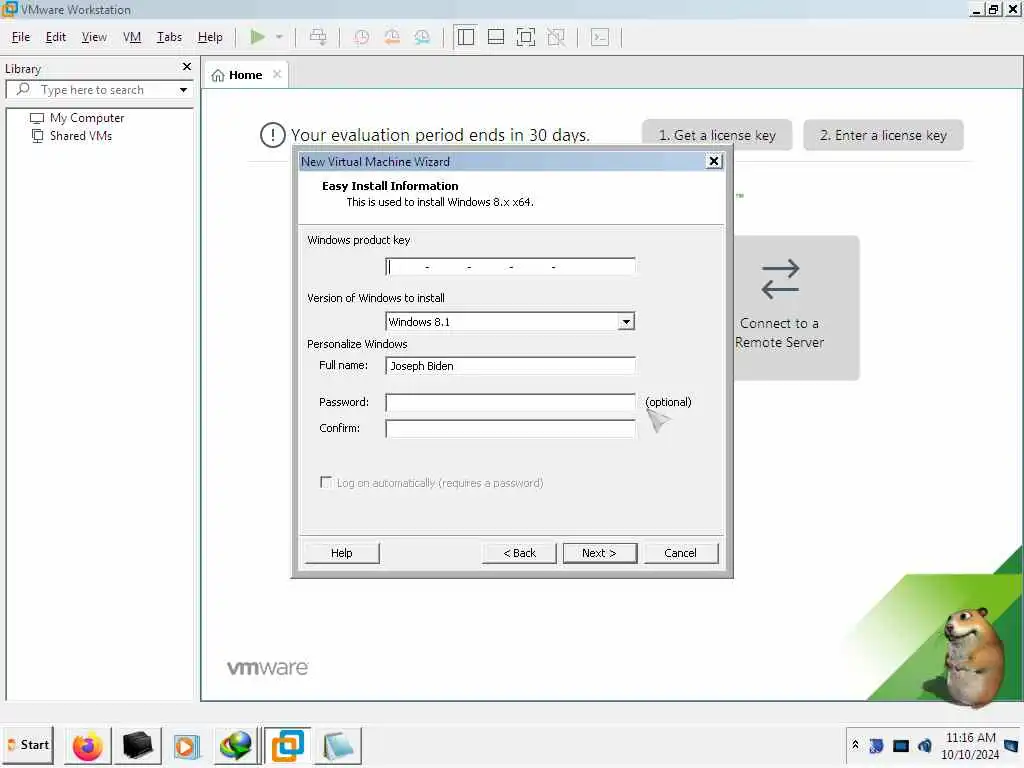This screenshot has width=1024, height=768.
Task: Open the power options dropdown arrow
Action: click(280, 37)
